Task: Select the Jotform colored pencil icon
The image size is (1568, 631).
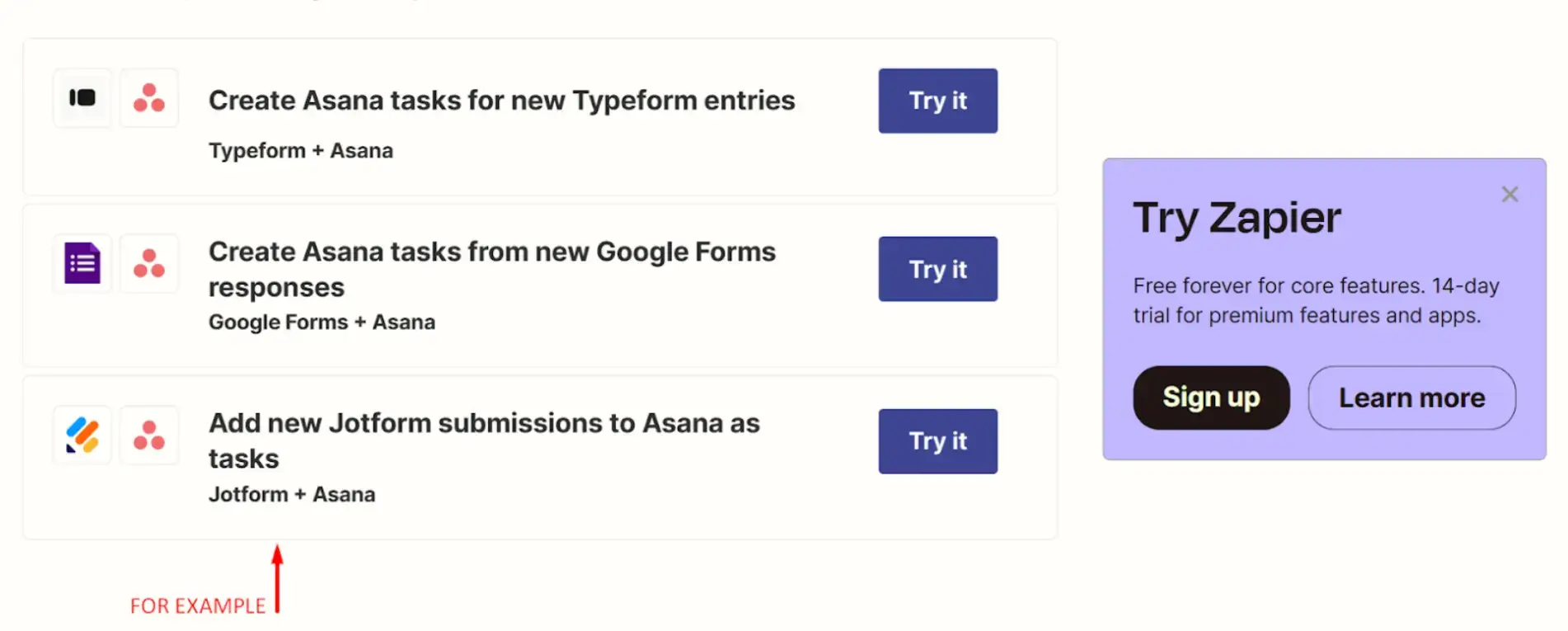Action: (82, 435)
